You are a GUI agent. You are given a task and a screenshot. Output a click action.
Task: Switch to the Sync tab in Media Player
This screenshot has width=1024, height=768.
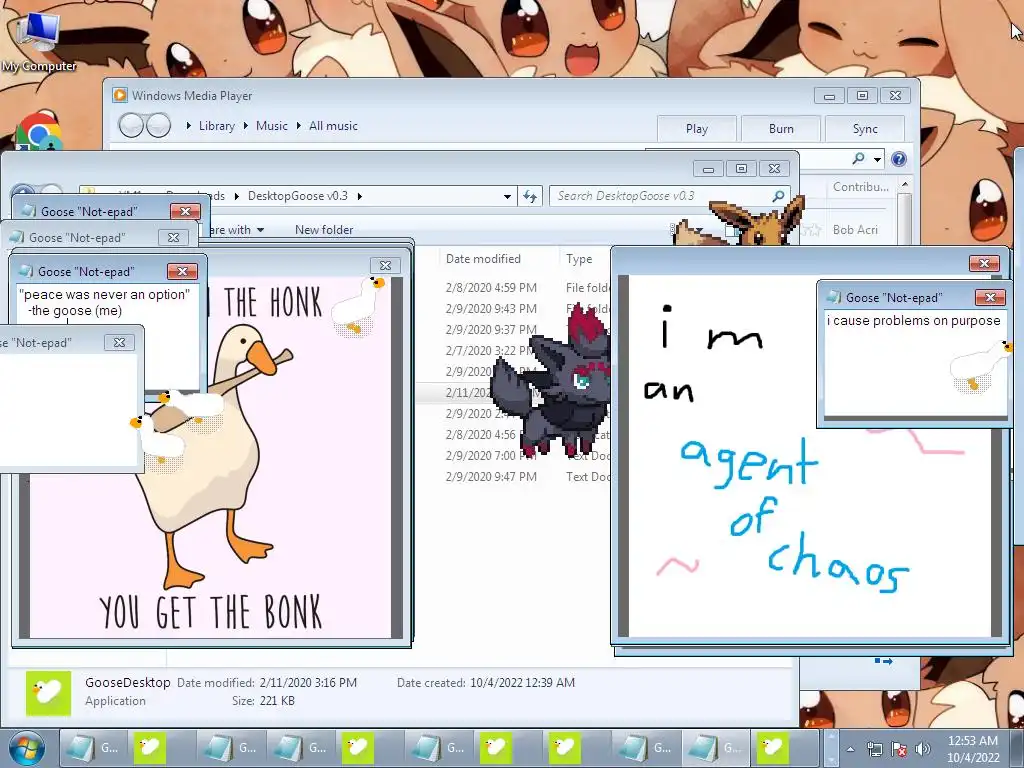865,129
